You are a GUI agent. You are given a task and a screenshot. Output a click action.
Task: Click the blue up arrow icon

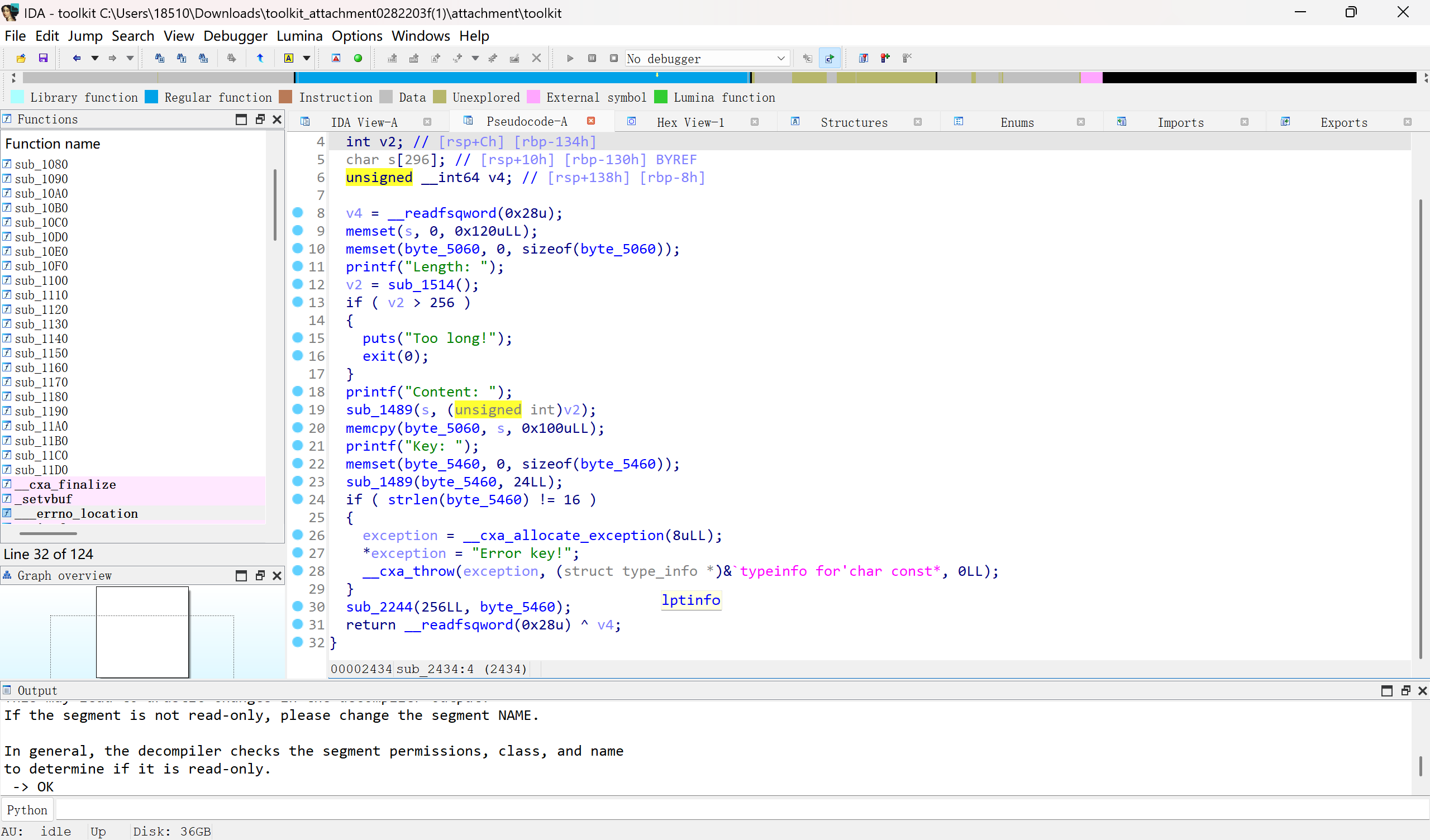[260, 58]
